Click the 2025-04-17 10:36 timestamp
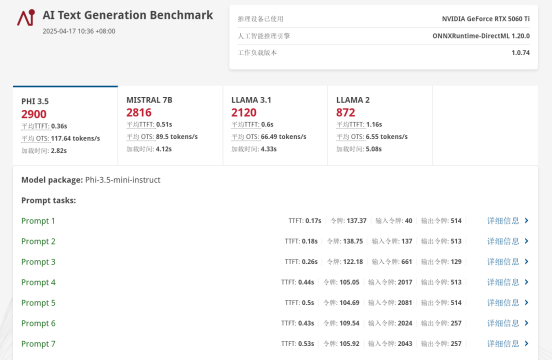Viewport: 553px width, 361px height. coord(79,31)
